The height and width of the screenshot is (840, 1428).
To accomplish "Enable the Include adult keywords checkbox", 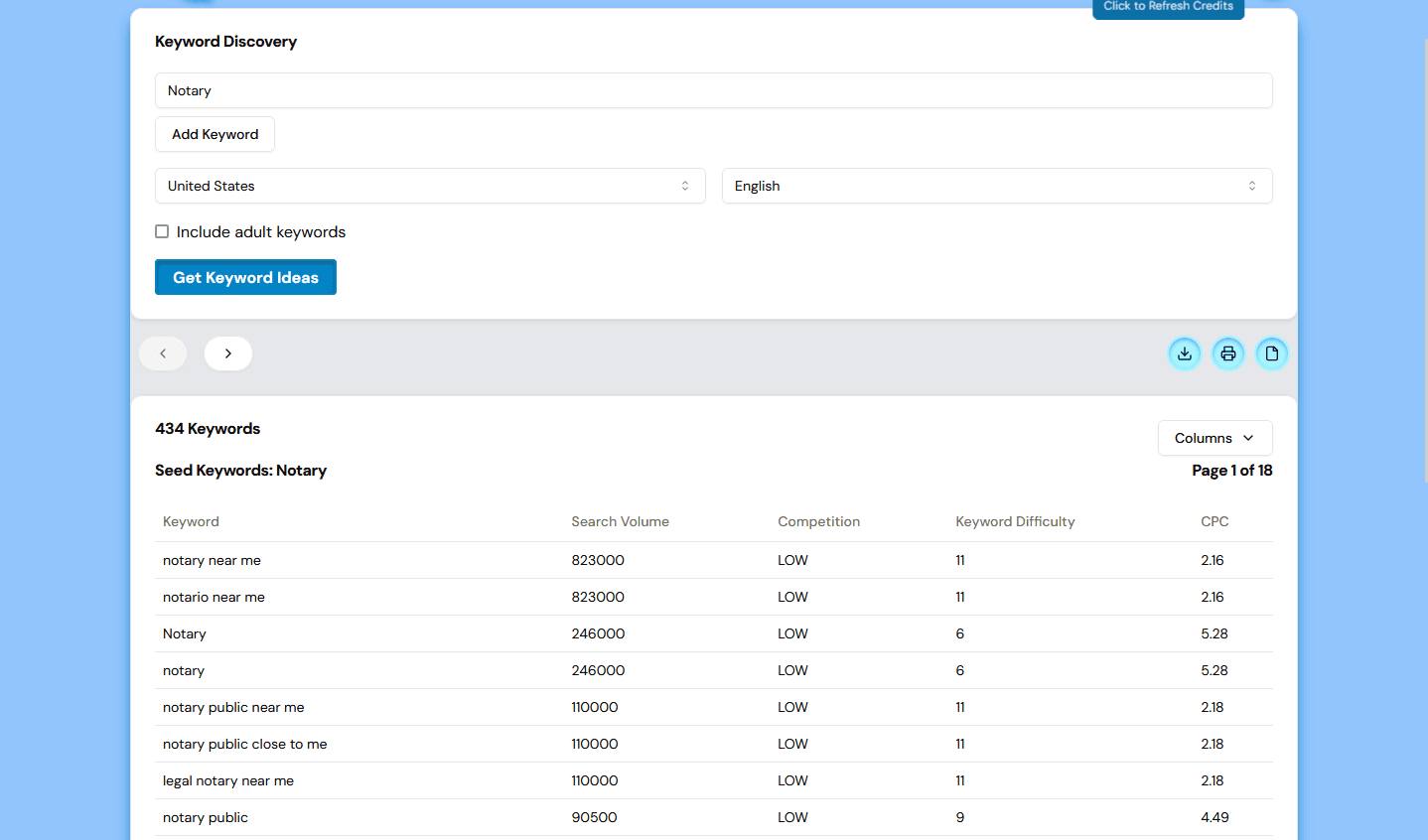I will [162, 231].
